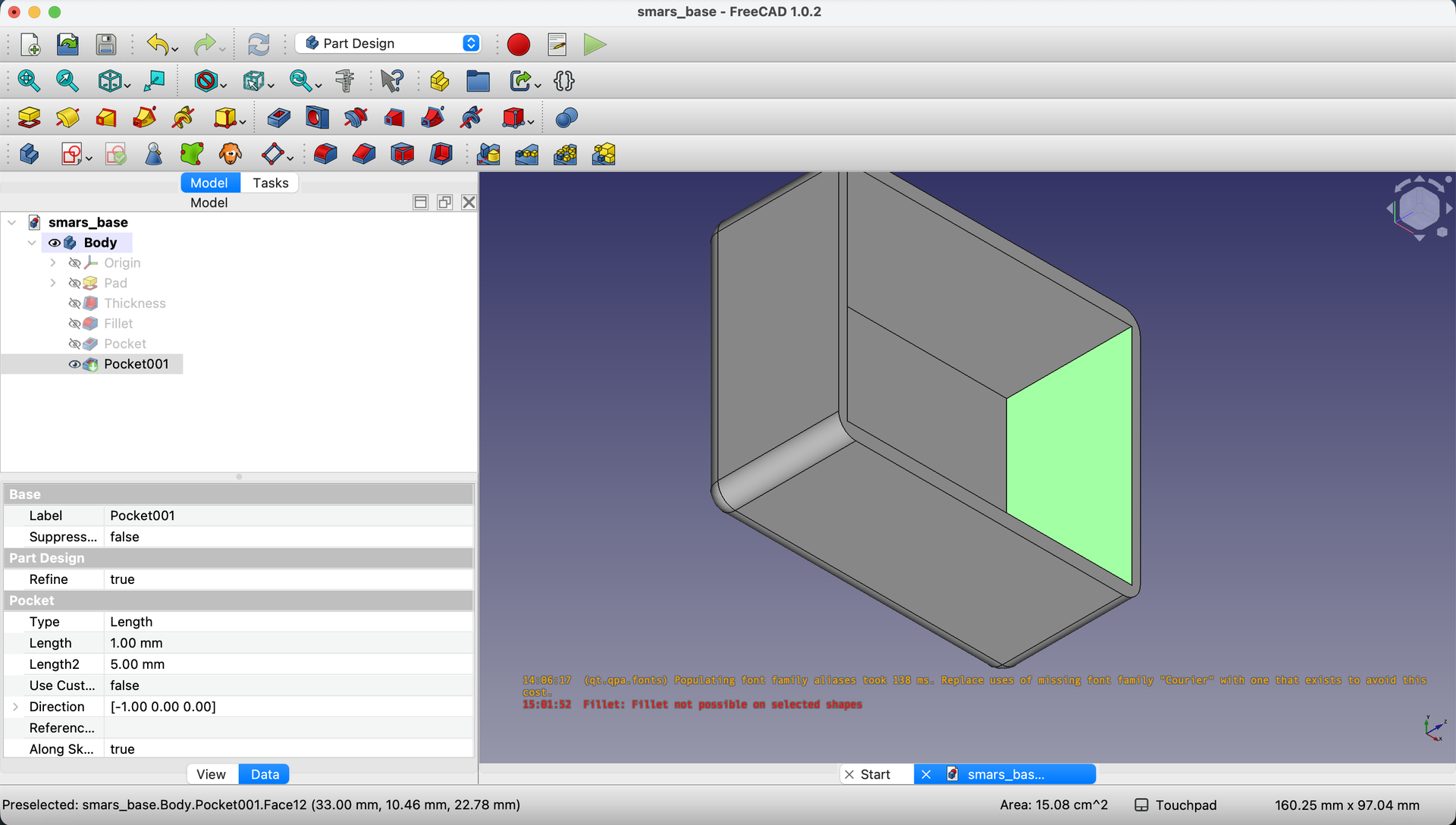Click the Linear Pattern icon
1456x825 pixels.
[x=527, y=154]
